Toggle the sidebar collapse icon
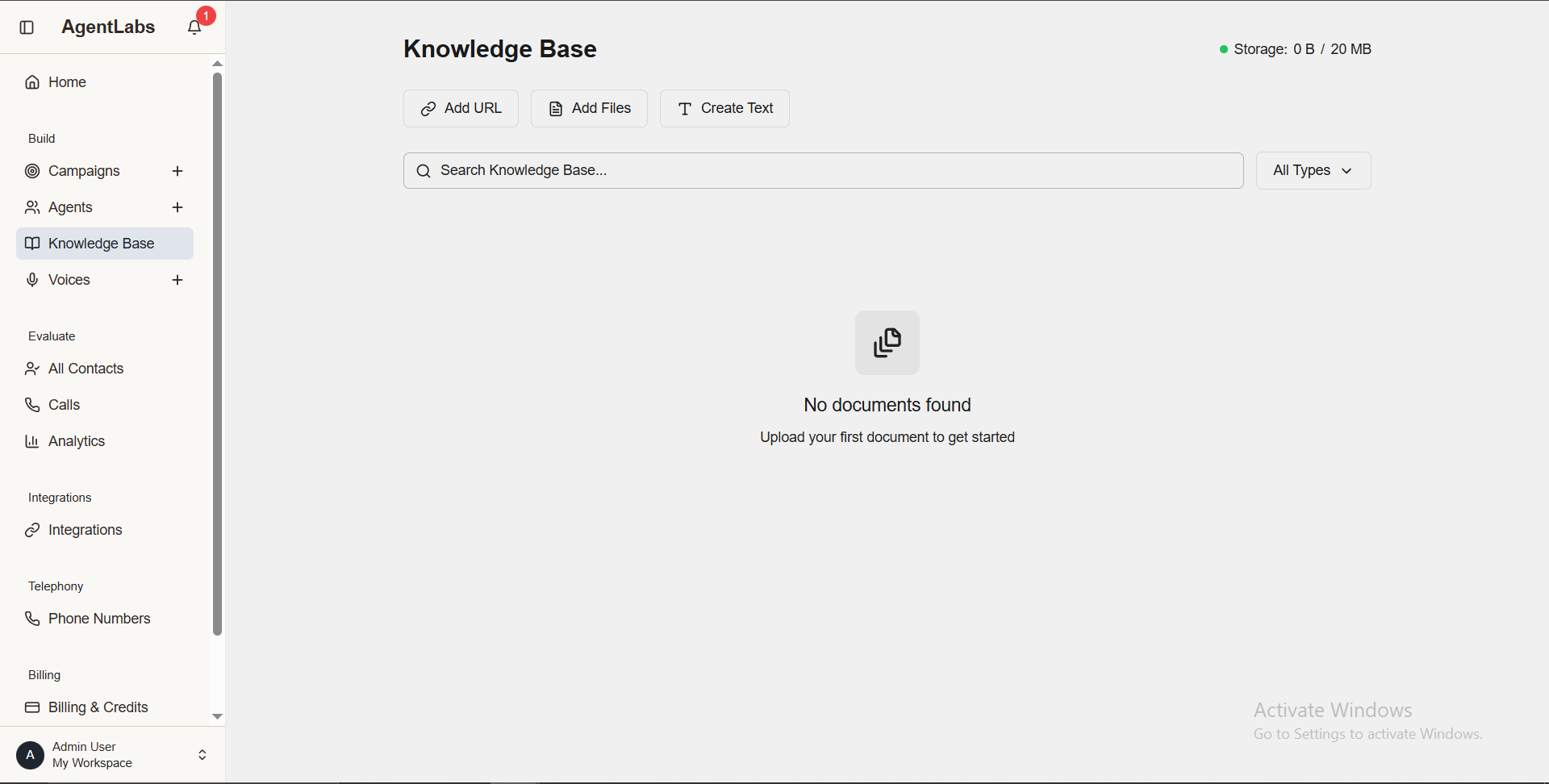 click(27, 27)
